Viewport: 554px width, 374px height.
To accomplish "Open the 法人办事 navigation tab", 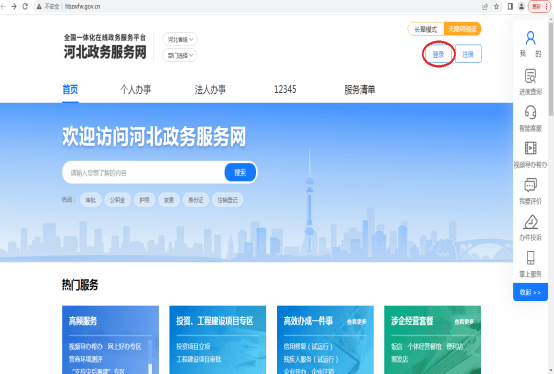I will [x=210, y=90].
